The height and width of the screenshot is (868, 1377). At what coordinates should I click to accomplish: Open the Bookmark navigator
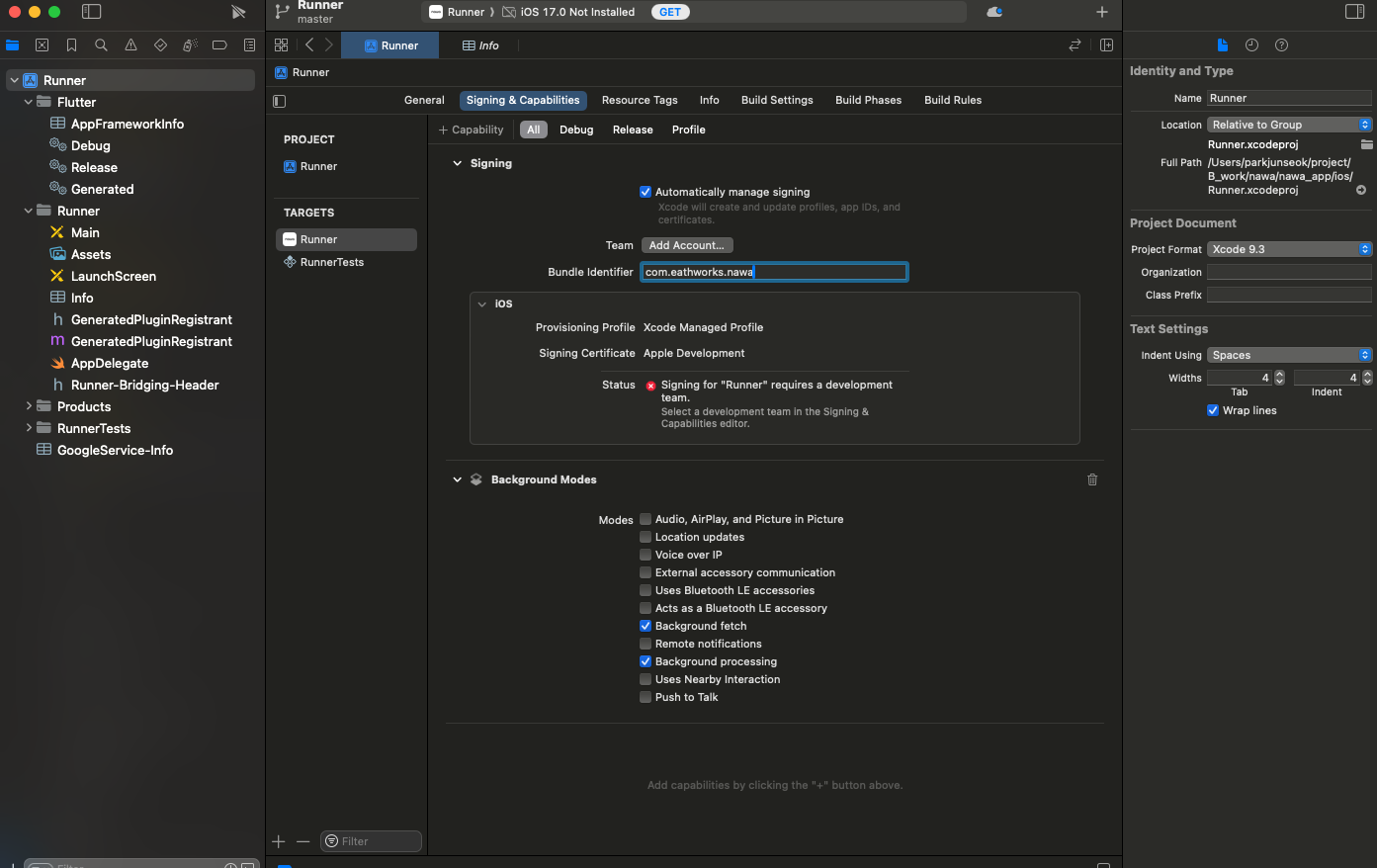coord(71,45)
